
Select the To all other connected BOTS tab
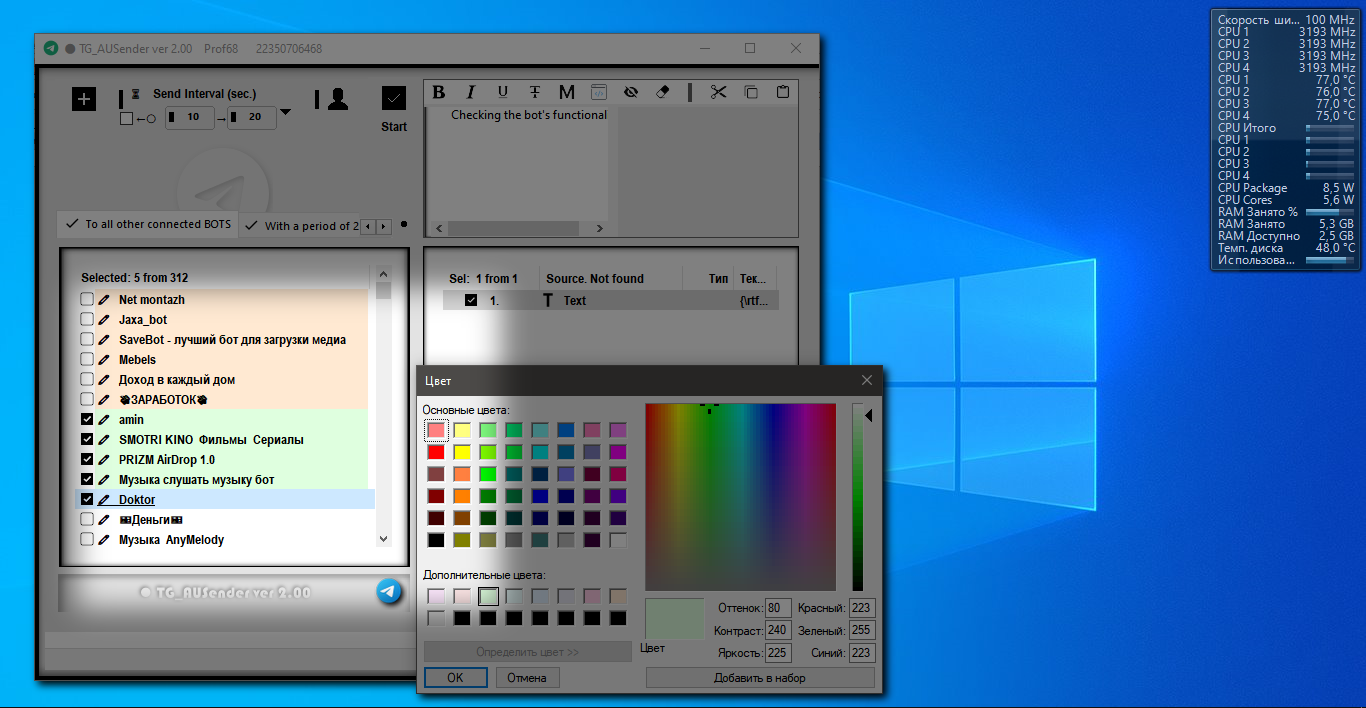(148, 225)
